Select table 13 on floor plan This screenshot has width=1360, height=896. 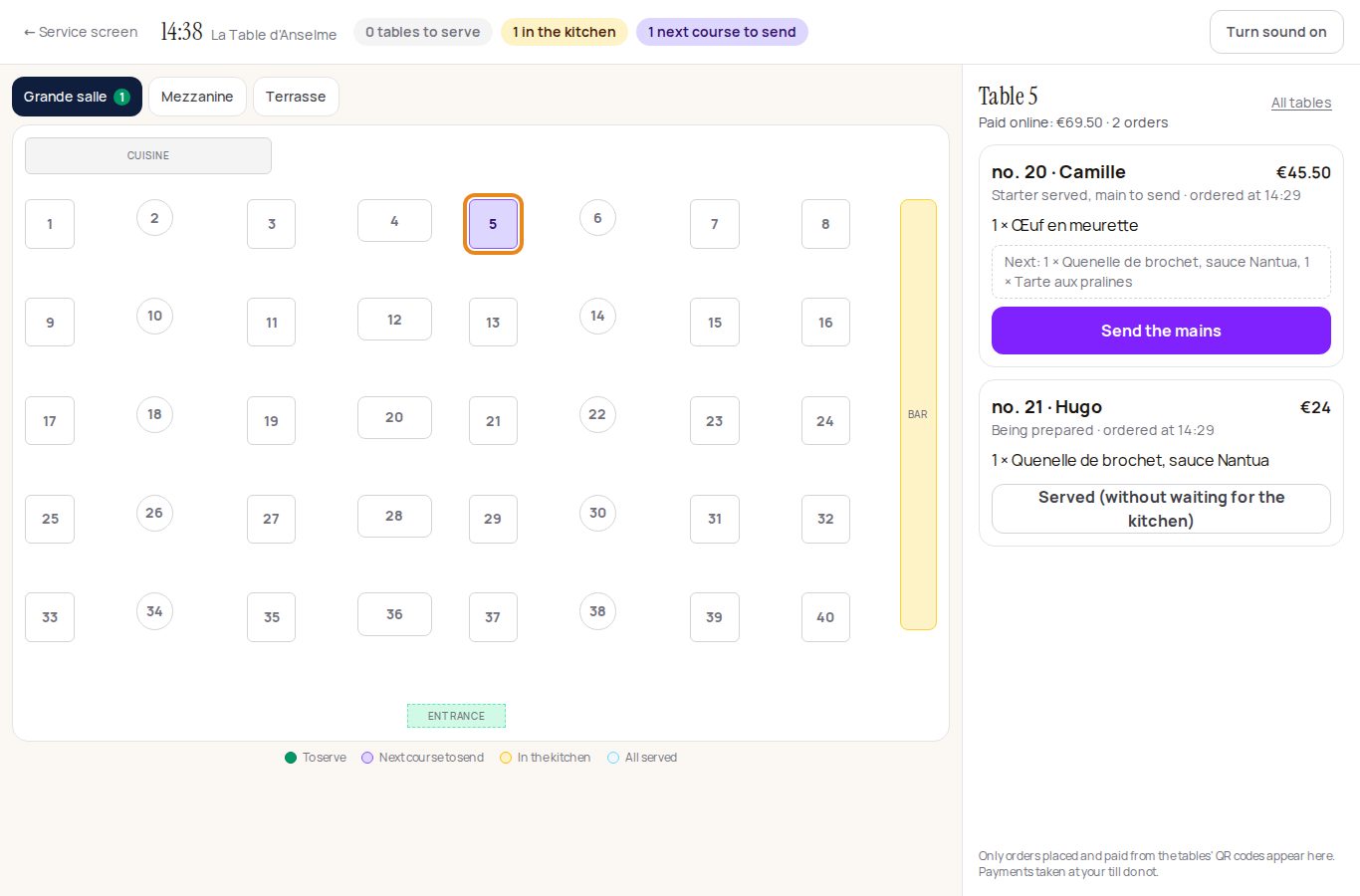(x=493, y=323)
